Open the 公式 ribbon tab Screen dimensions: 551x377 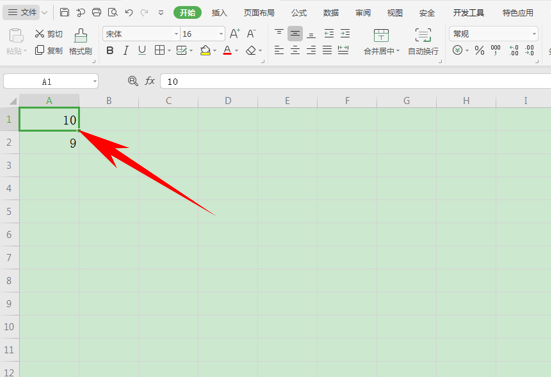click(x=299, y=13)
